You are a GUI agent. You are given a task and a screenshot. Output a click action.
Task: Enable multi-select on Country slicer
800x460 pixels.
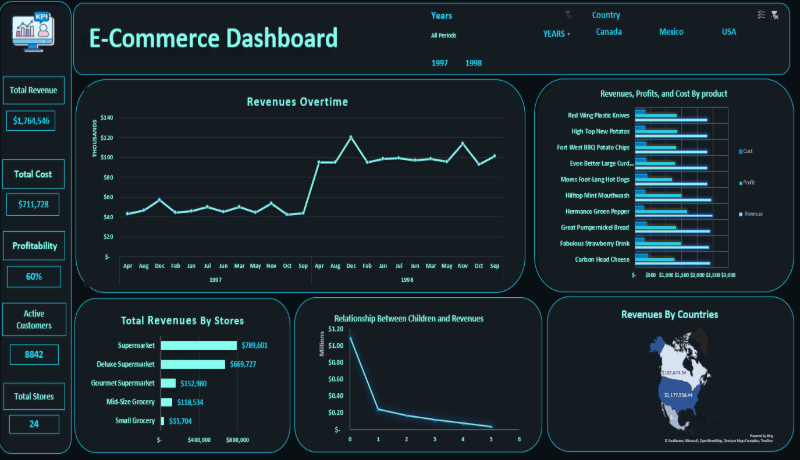point(761,15)
